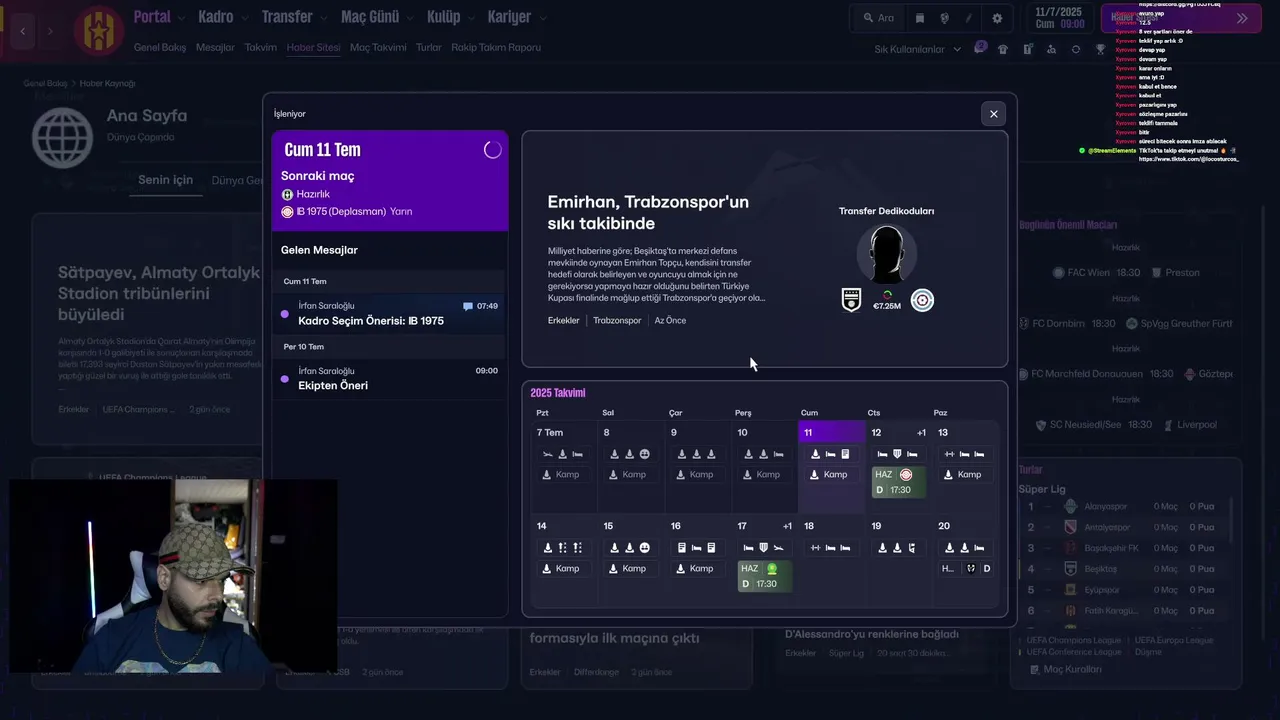Switch to the Genel Bakış tab
This screenshot has width=1280, height=720.
coord(160,47)
